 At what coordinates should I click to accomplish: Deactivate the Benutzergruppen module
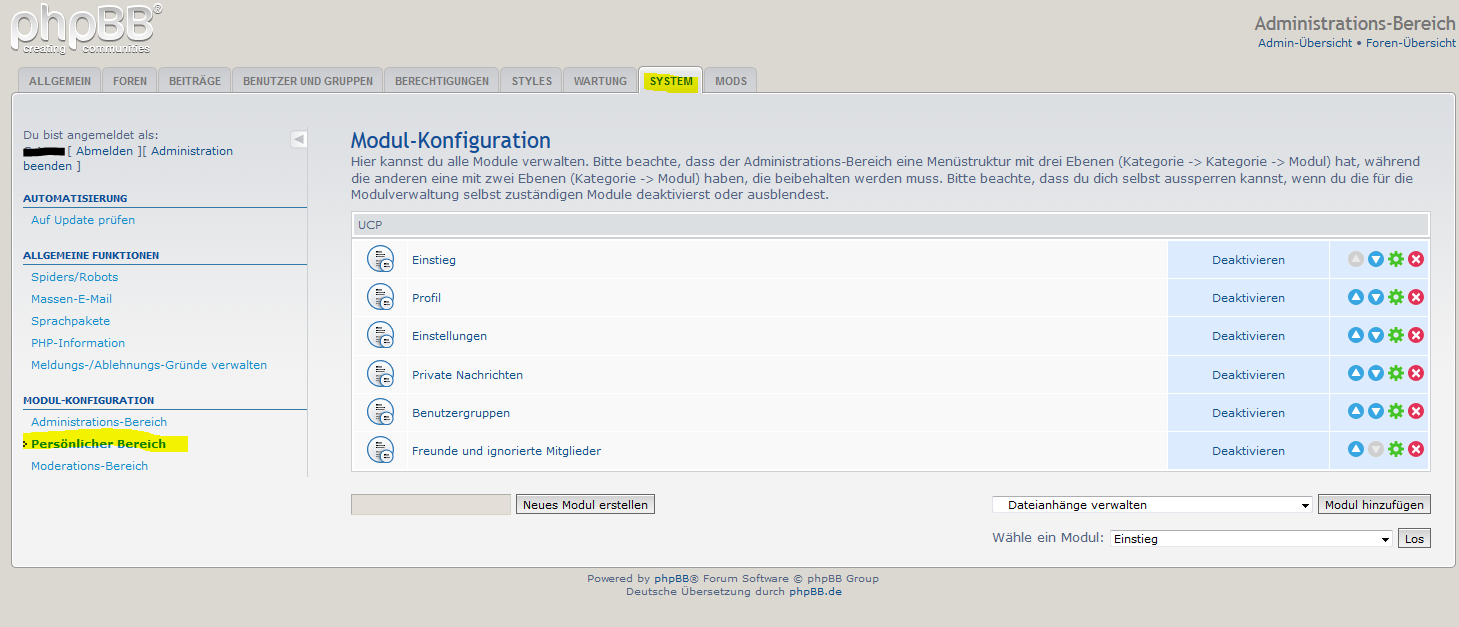click(x=1248, y=413)
